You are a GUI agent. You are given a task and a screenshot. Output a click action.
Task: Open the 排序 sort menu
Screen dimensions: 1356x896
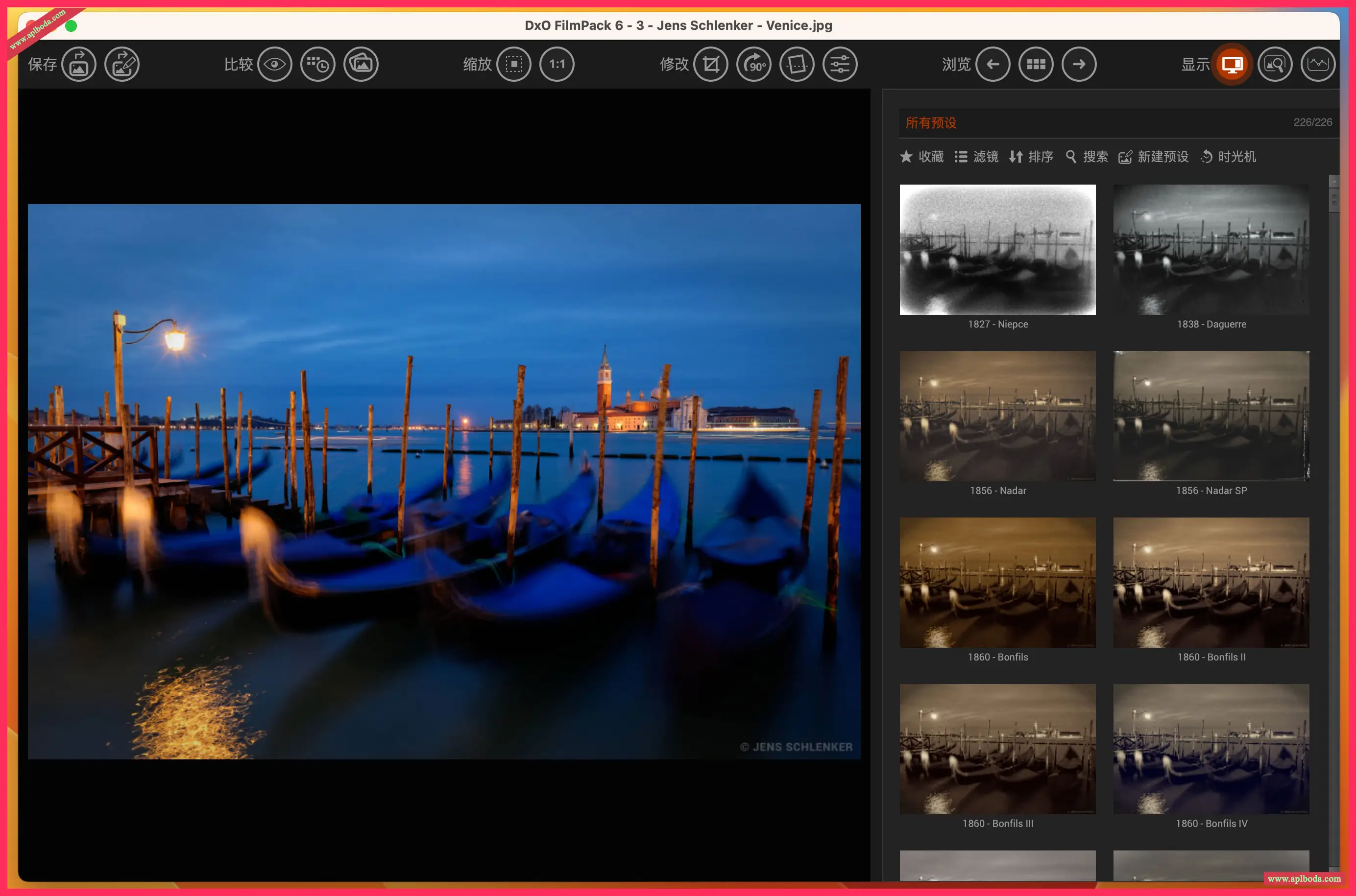(x=1031, y=157)
